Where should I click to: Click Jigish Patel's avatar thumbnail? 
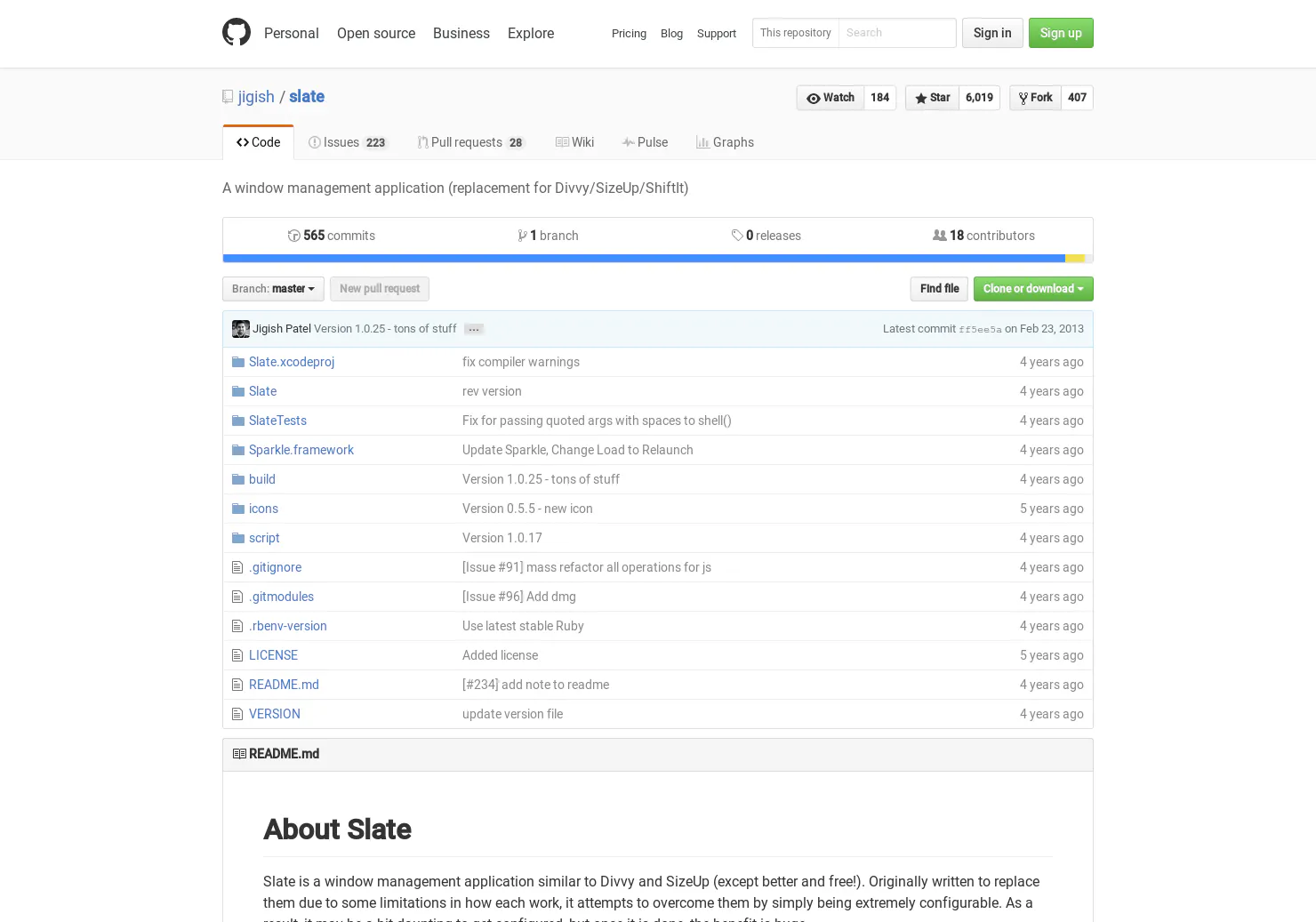pyautogui.click(x=241, y=329)
